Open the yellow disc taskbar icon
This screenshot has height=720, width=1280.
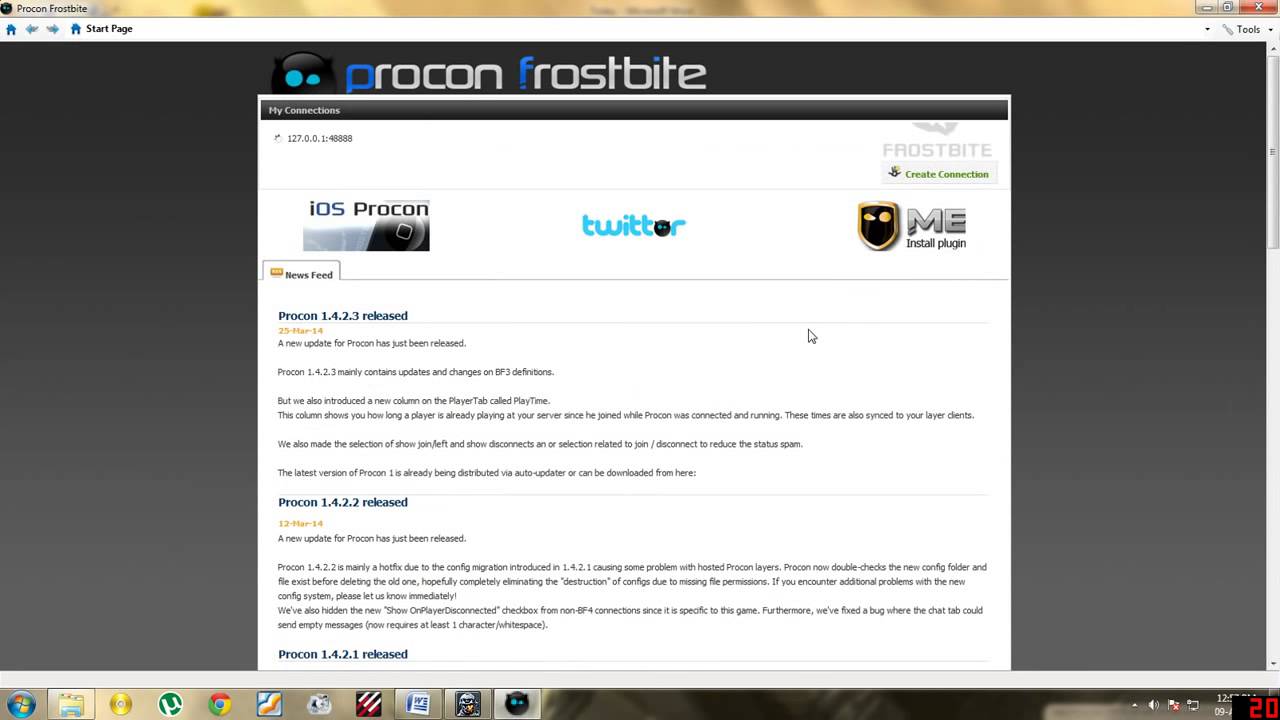(121, 705)
